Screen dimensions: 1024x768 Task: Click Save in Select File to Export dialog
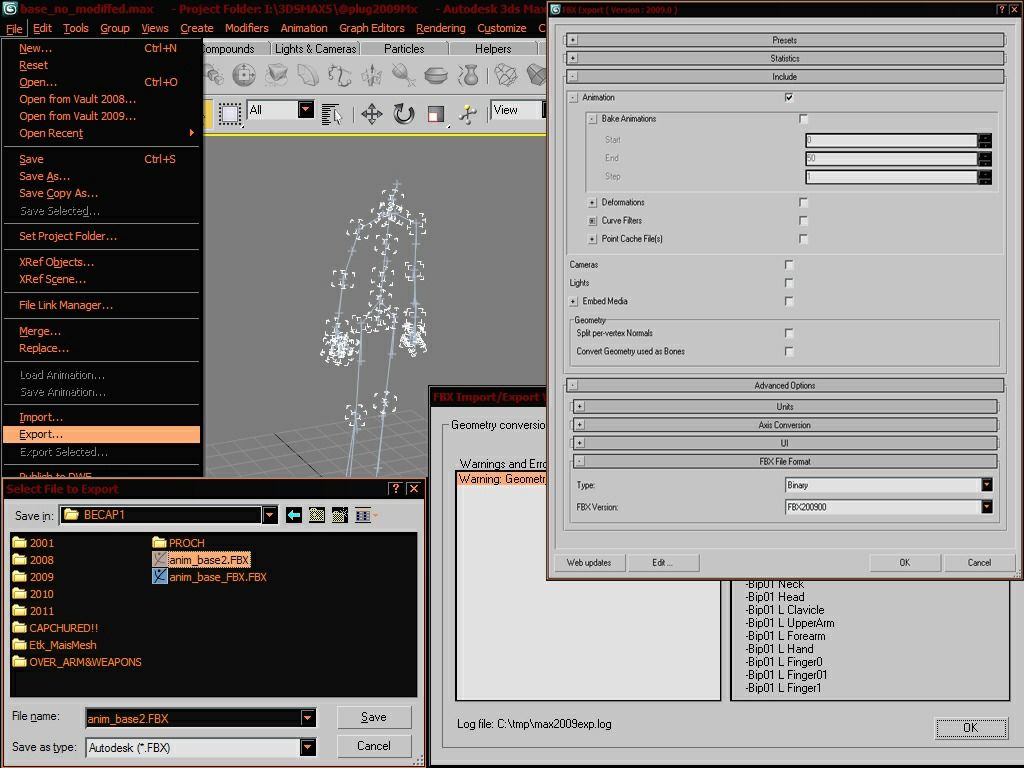pos(374,717)
